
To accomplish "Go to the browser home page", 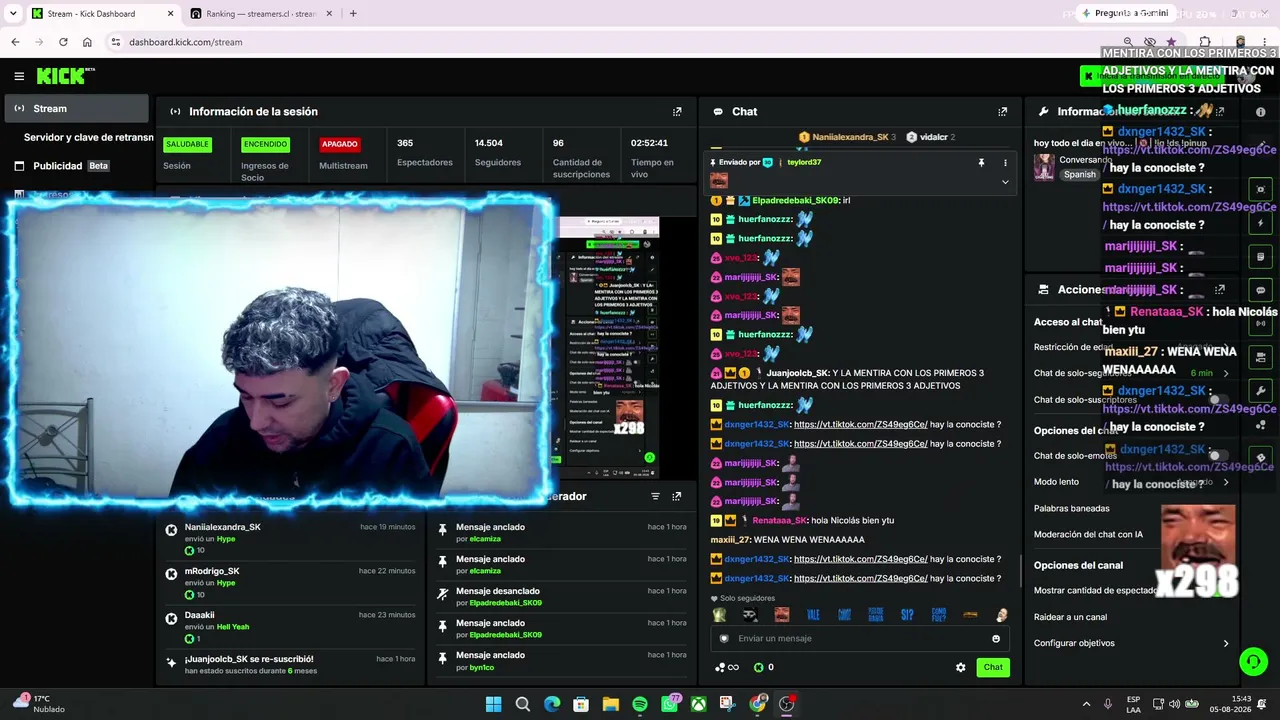I will [x=87, y=42].
